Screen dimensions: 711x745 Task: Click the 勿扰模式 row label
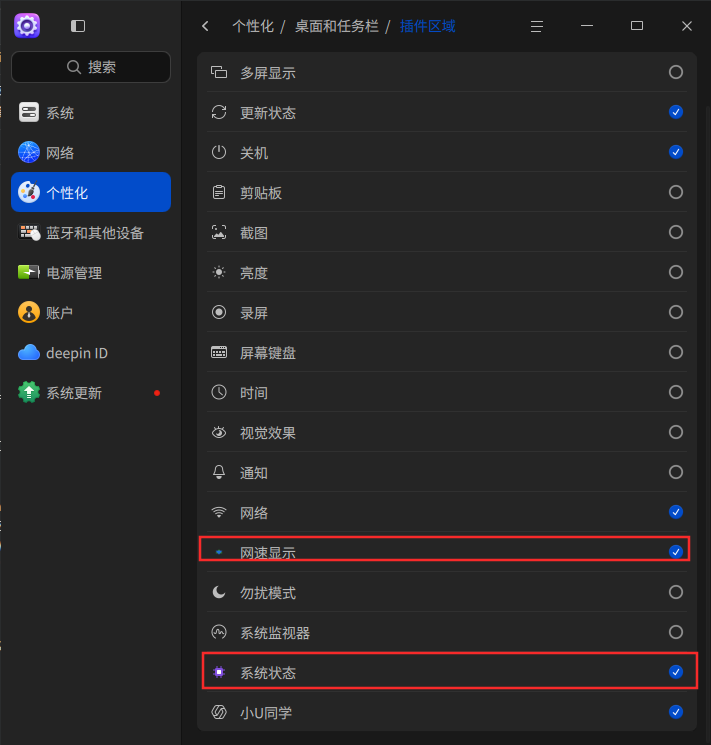[x=268, y=592]
